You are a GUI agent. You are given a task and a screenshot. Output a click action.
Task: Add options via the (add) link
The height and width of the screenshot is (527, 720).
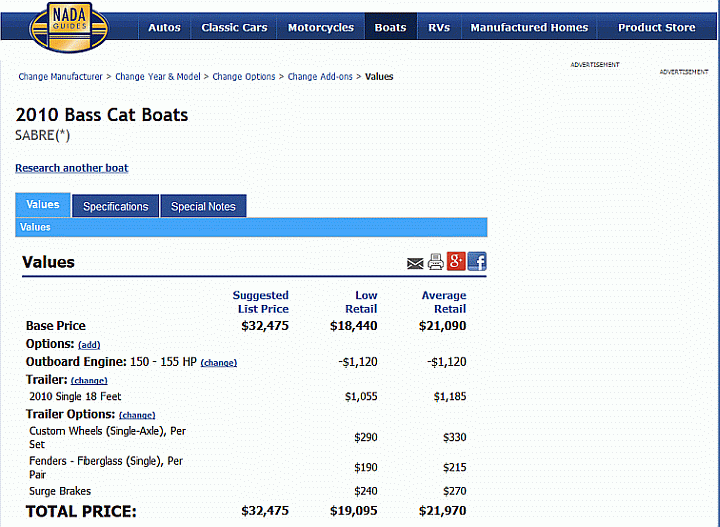pyautogui.click(x=89, y=345)
